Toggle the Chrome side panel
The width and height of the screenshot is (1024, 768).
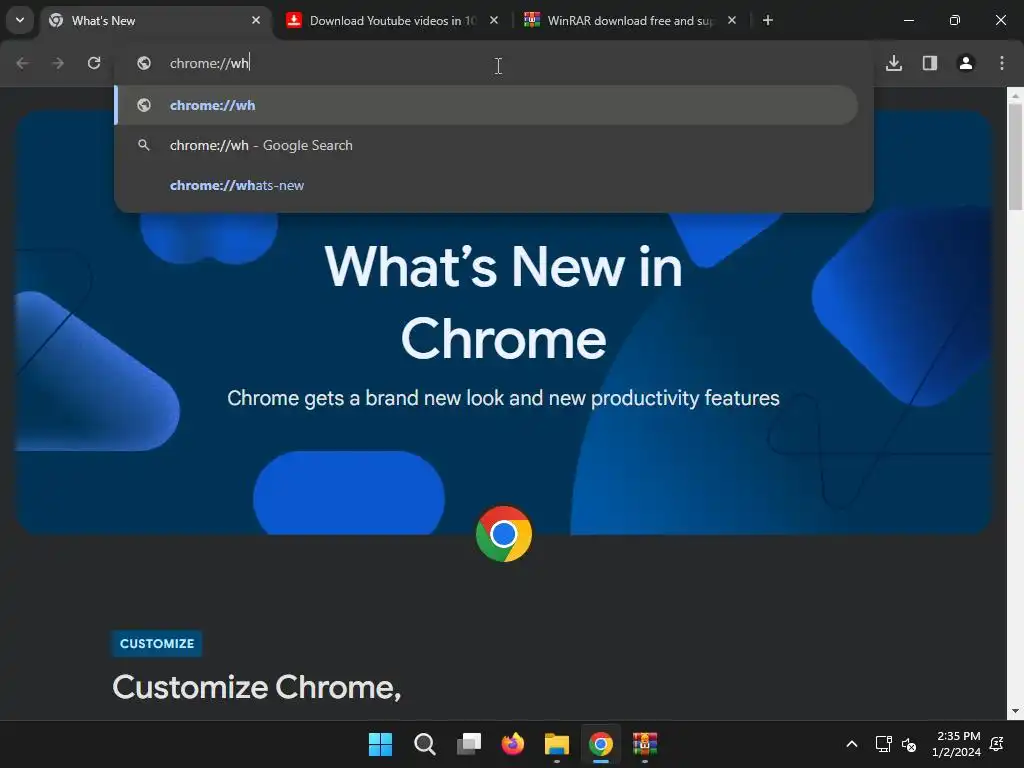pyautogui.click(x=930, y=63)
